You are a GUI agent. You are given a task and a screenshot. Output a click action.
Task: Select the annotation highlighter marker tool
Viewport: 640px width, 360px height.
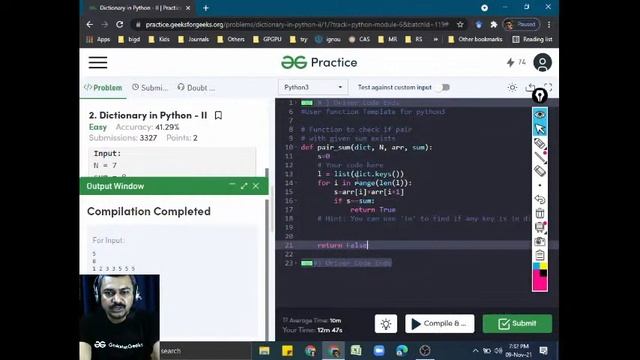[x=540, y=144]
